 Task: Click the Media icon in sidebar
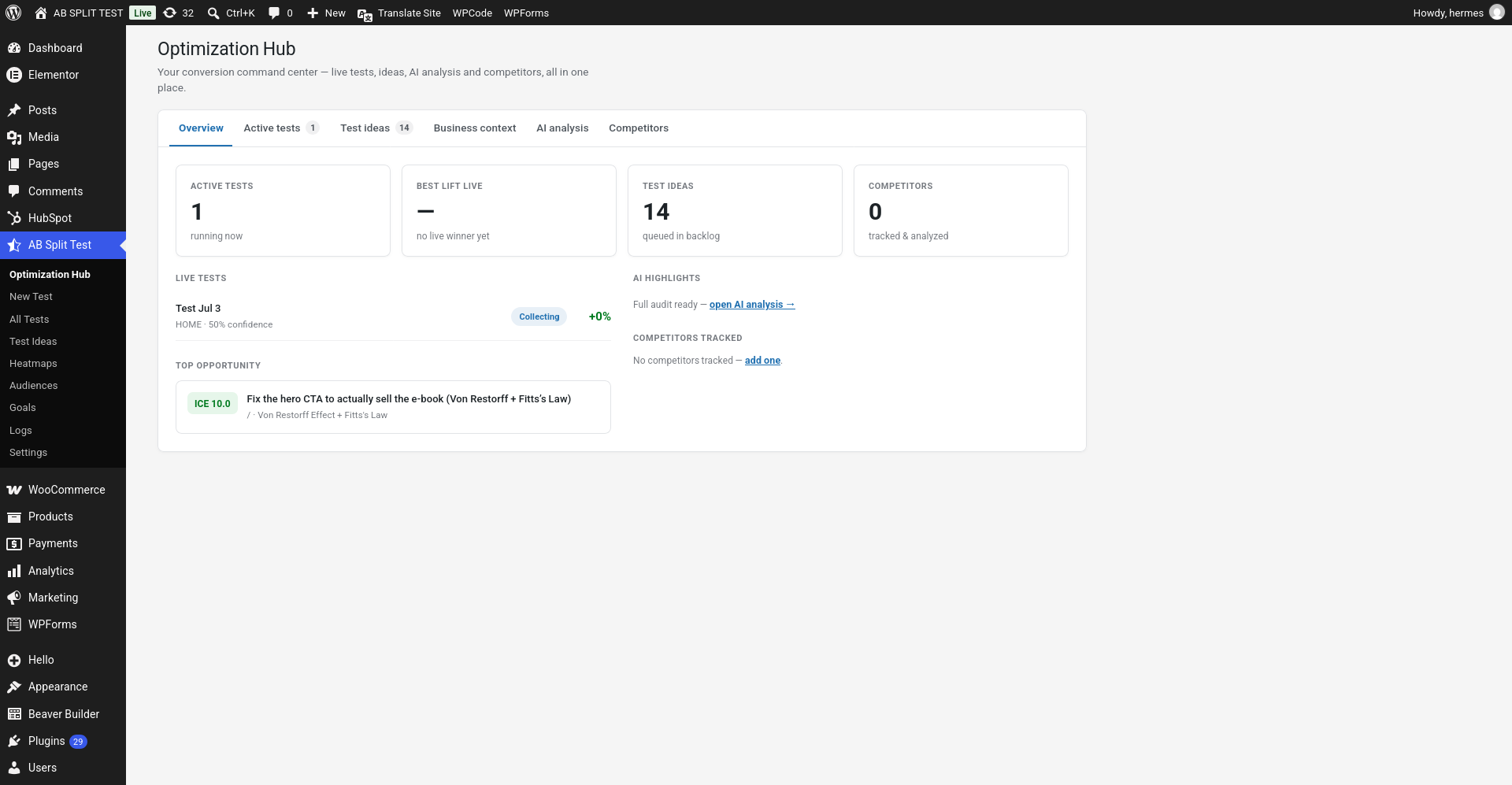[x=14, y=137]
